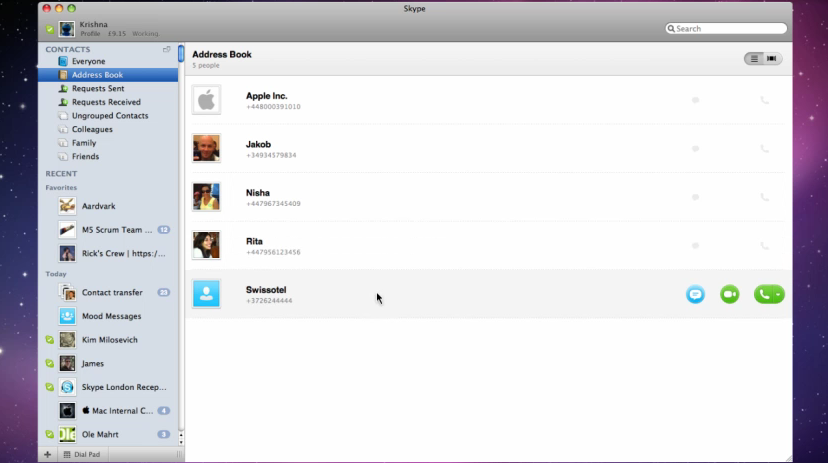828x463 pixels.
Task: Select Nisha contact row
Action: [x=488, y=197]
